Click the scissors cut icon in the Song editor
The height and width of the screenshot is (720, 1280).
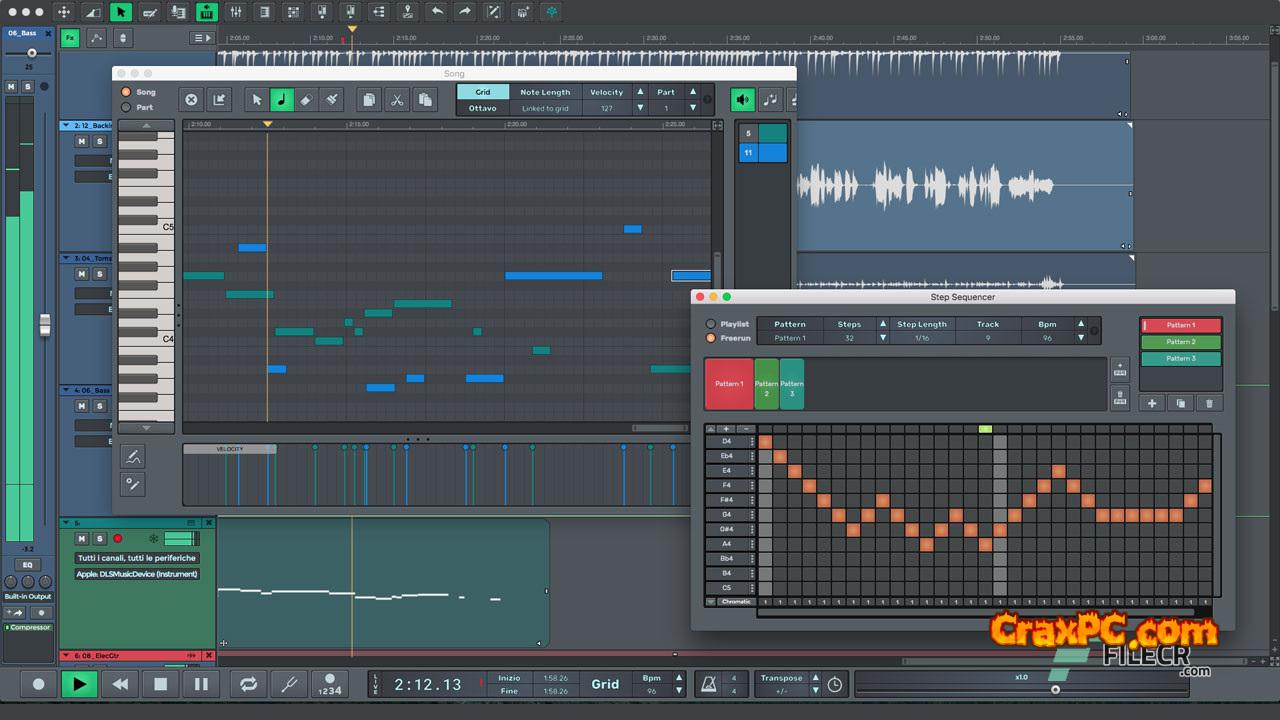[397, 100]
